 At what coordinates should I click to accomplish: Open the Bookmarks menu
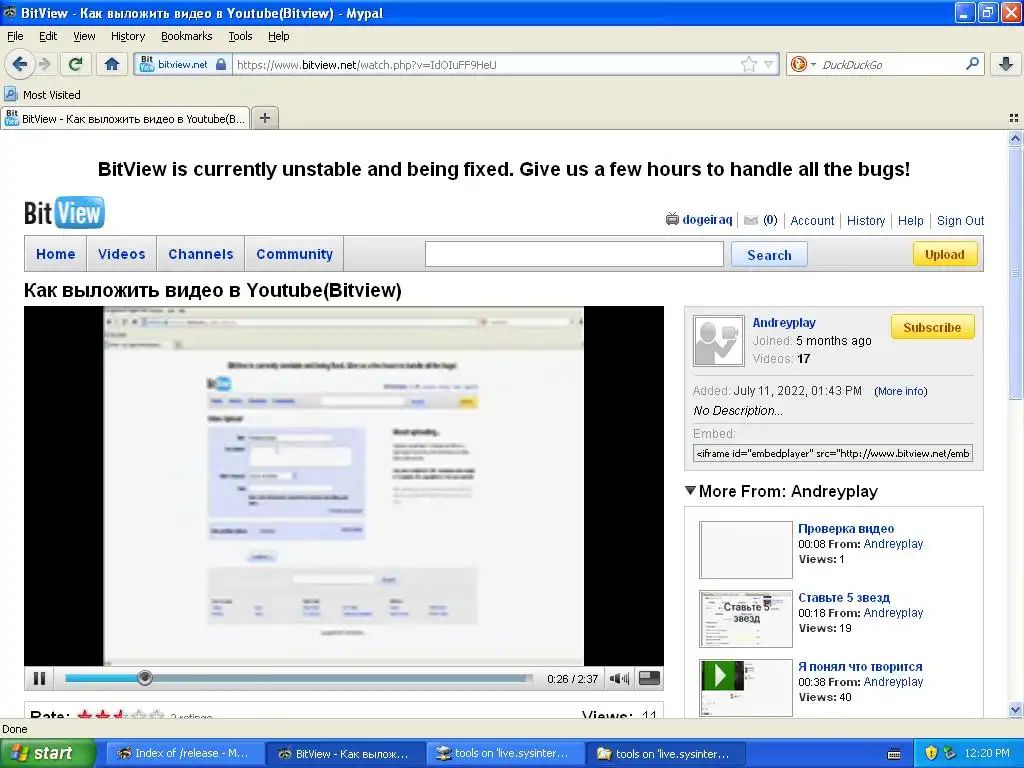186,36
